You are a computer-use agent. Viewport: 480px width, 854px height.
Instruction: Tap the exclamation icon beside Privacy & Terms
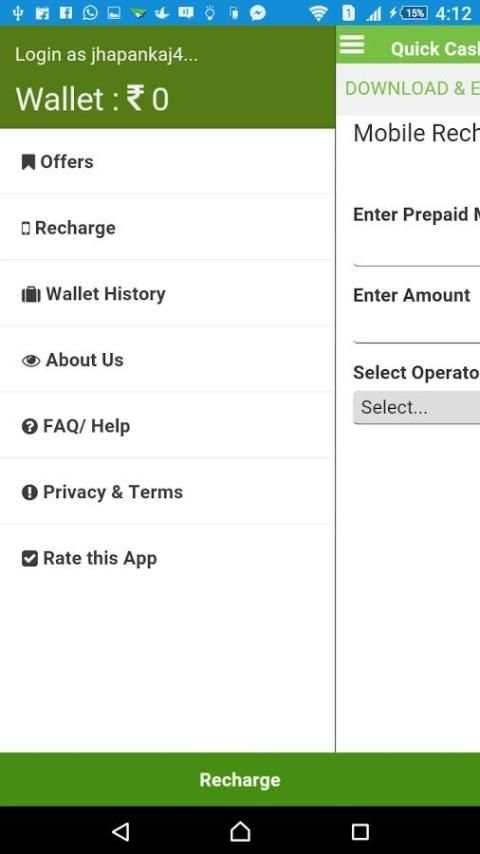point(29,492)
